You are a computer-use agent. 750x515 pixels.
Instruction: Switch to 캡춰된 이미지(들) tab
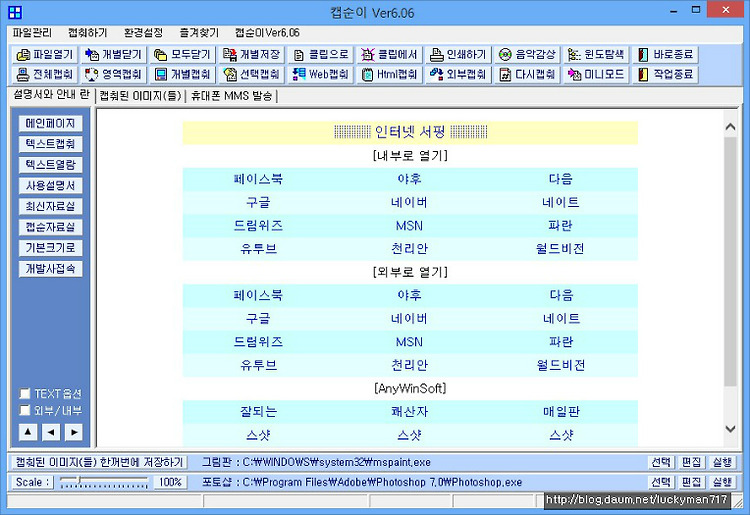pos(140,96)
